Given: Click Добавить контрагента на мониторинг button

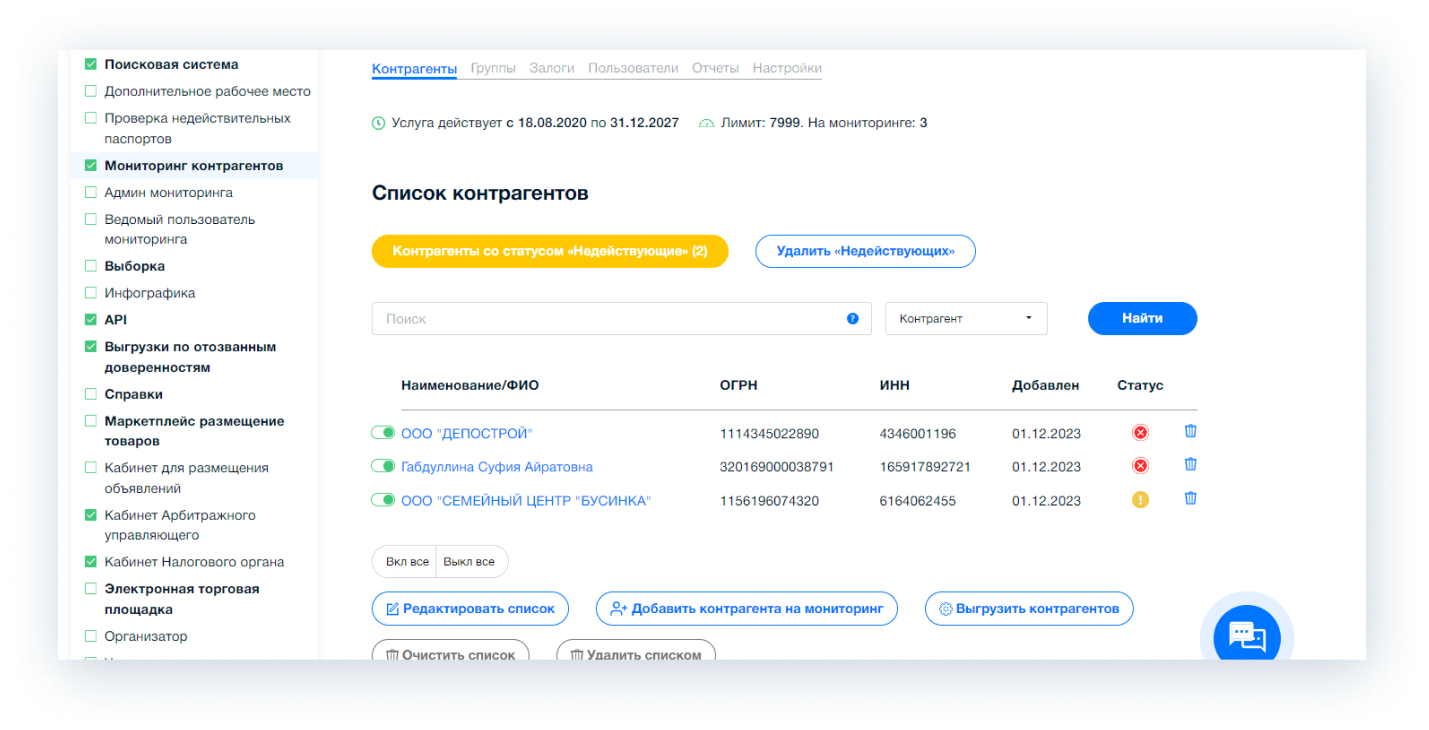Looking at the screenshot, I should click(747, 608).
